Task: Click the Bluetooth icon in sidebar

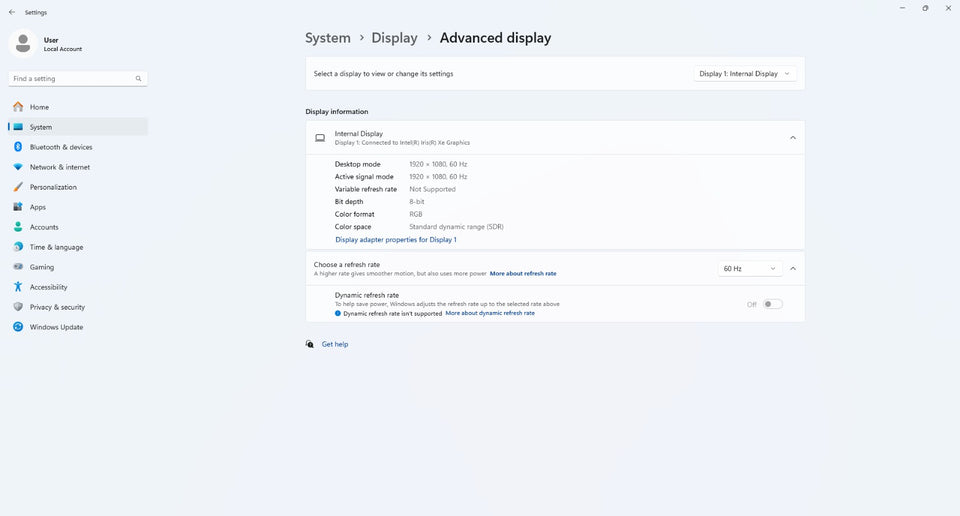Action: click(18, 147)
